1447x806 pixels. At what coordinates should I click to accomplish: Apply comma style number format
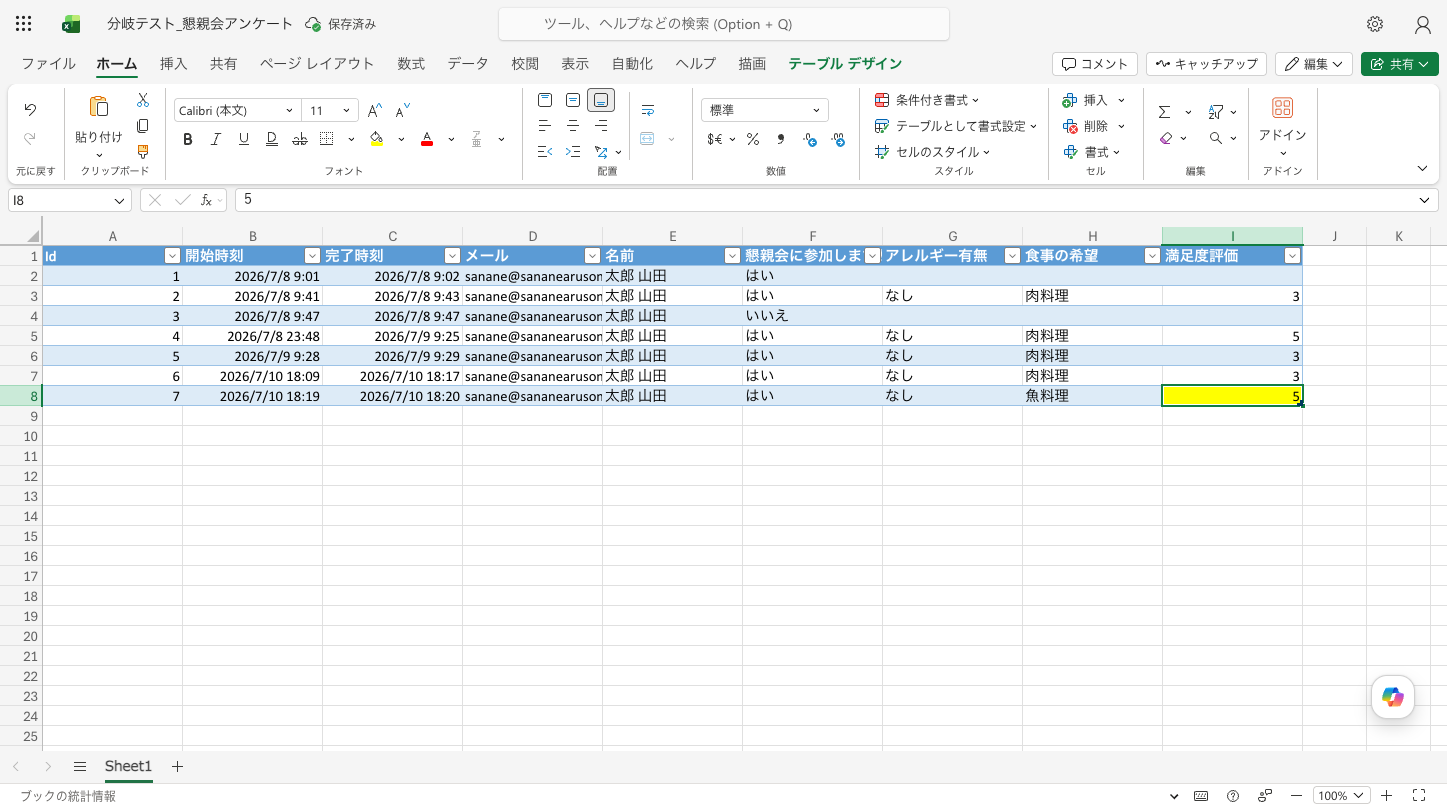pos(781,139)
